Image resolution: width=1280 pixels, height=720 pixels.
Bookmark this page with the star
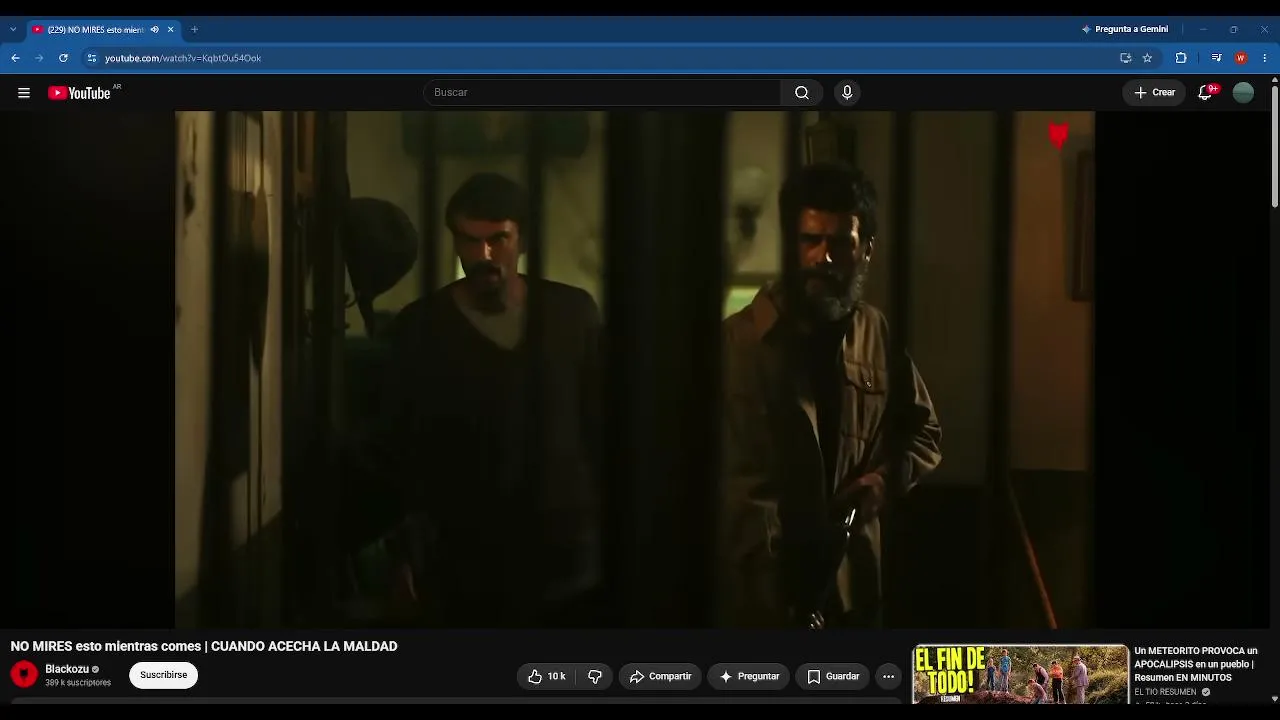[1147, 58]
